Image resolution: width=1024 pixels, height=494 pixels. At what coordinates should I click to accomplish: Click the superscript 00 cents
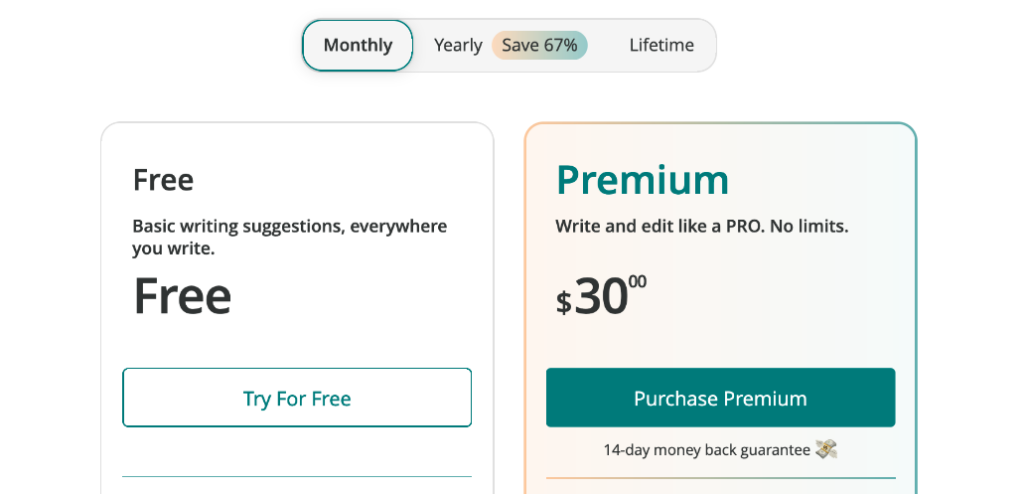point(637,282)
